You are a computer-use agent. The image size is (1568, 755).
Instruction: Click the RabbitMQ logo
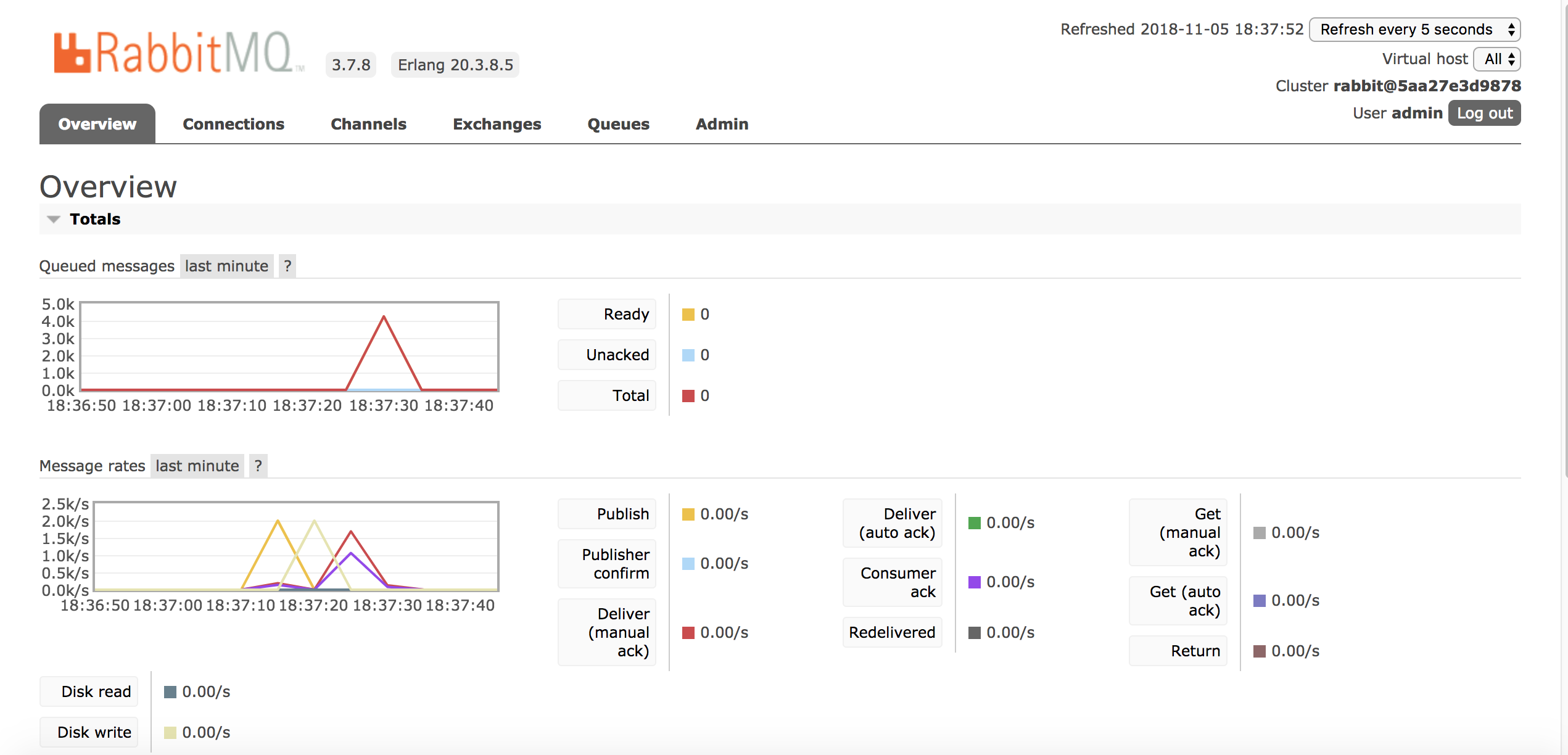click(179, 52)
